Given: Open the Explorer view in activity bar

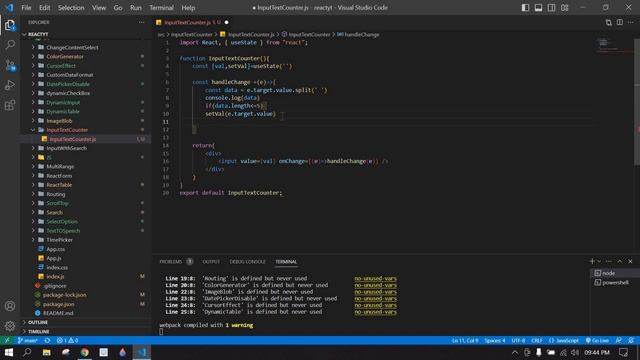Looking at the screenshot, I should pos(10,25).
